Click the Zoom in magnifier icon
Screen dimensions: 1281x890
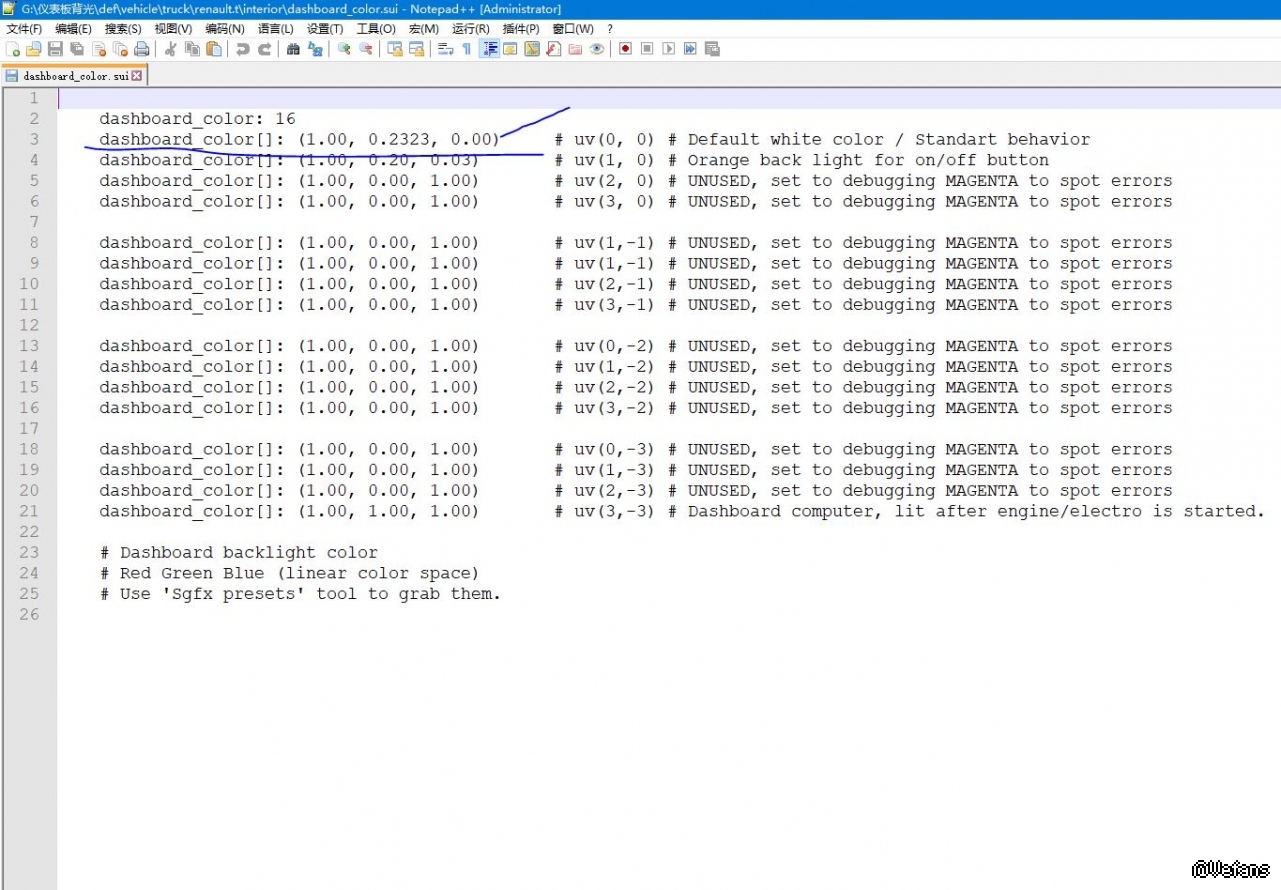[344, 49]
